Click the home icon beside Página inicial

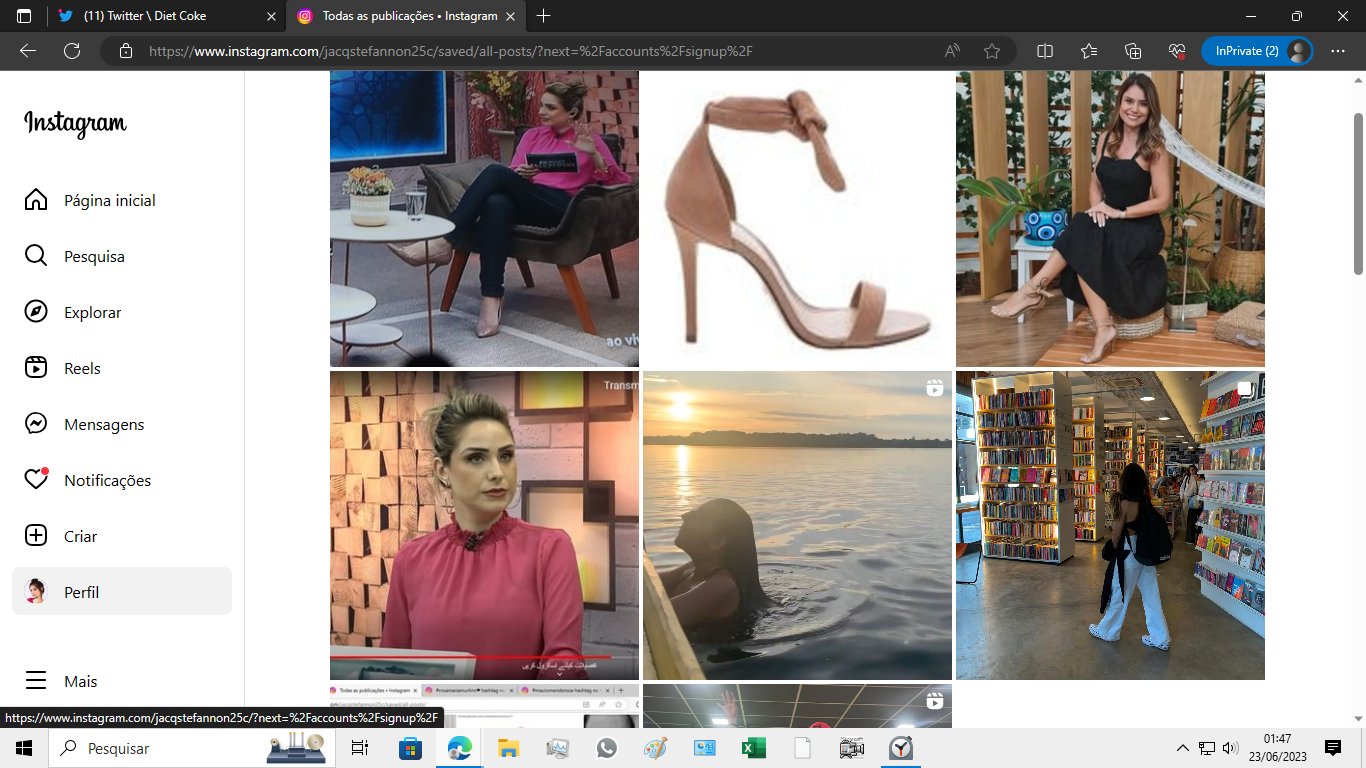click(x=36, y=200)
